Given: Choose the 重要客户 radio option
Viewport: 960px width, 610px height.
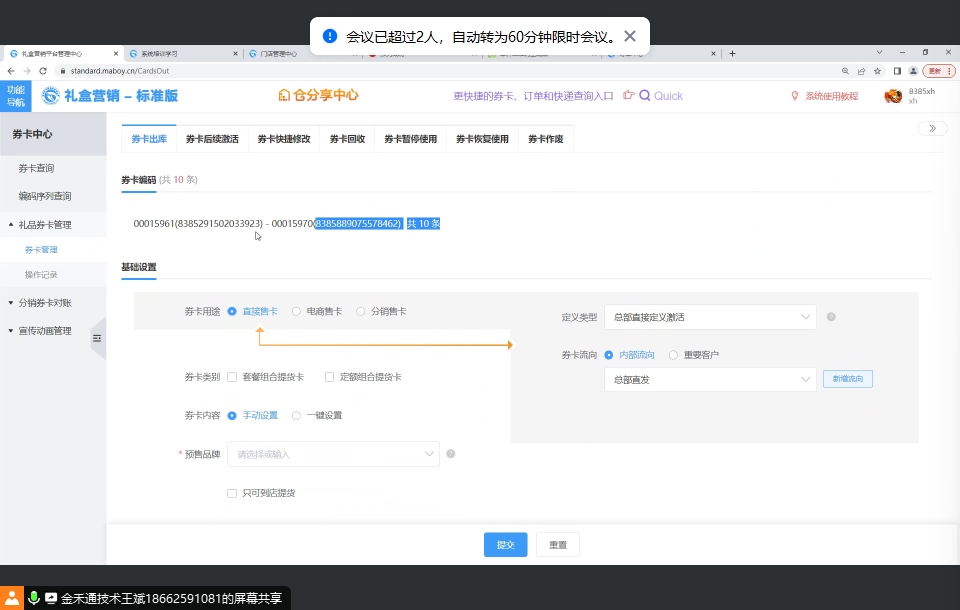Looking at the screenshot, I should coord(673,355).
